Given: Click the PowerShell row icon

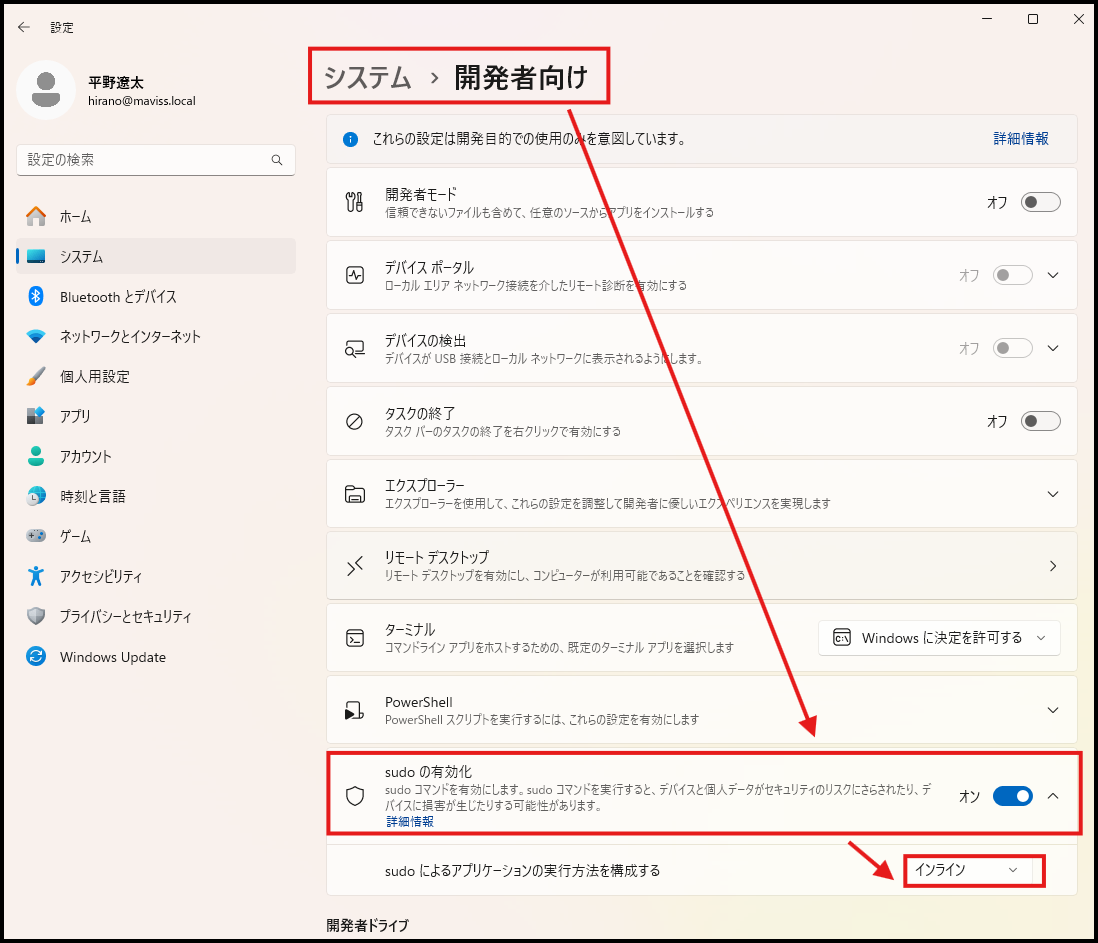Looking at the screenshot, I should click(354, 711).
